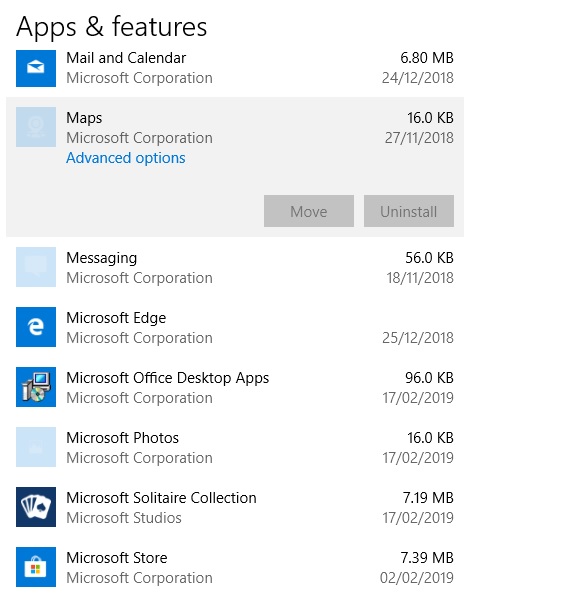Image resolution: width=578 pixels, height=596 pixels.
Task: Click the 7.39 MB size value
Action: point(427,558)
